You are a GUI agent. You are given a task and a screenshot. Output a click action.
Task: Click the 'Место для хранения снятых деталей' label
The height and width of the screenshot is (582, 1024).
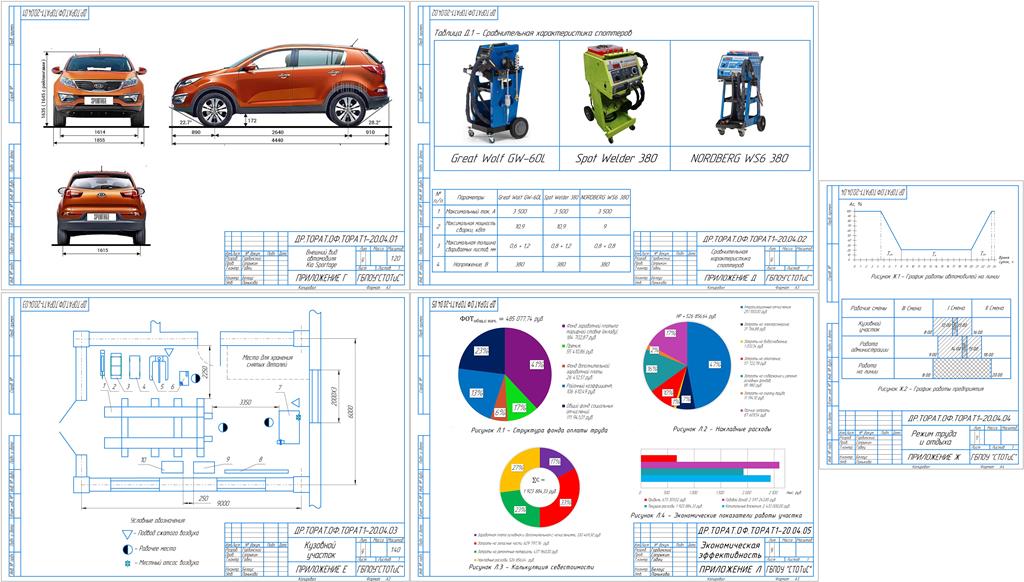tap(267, 361)
